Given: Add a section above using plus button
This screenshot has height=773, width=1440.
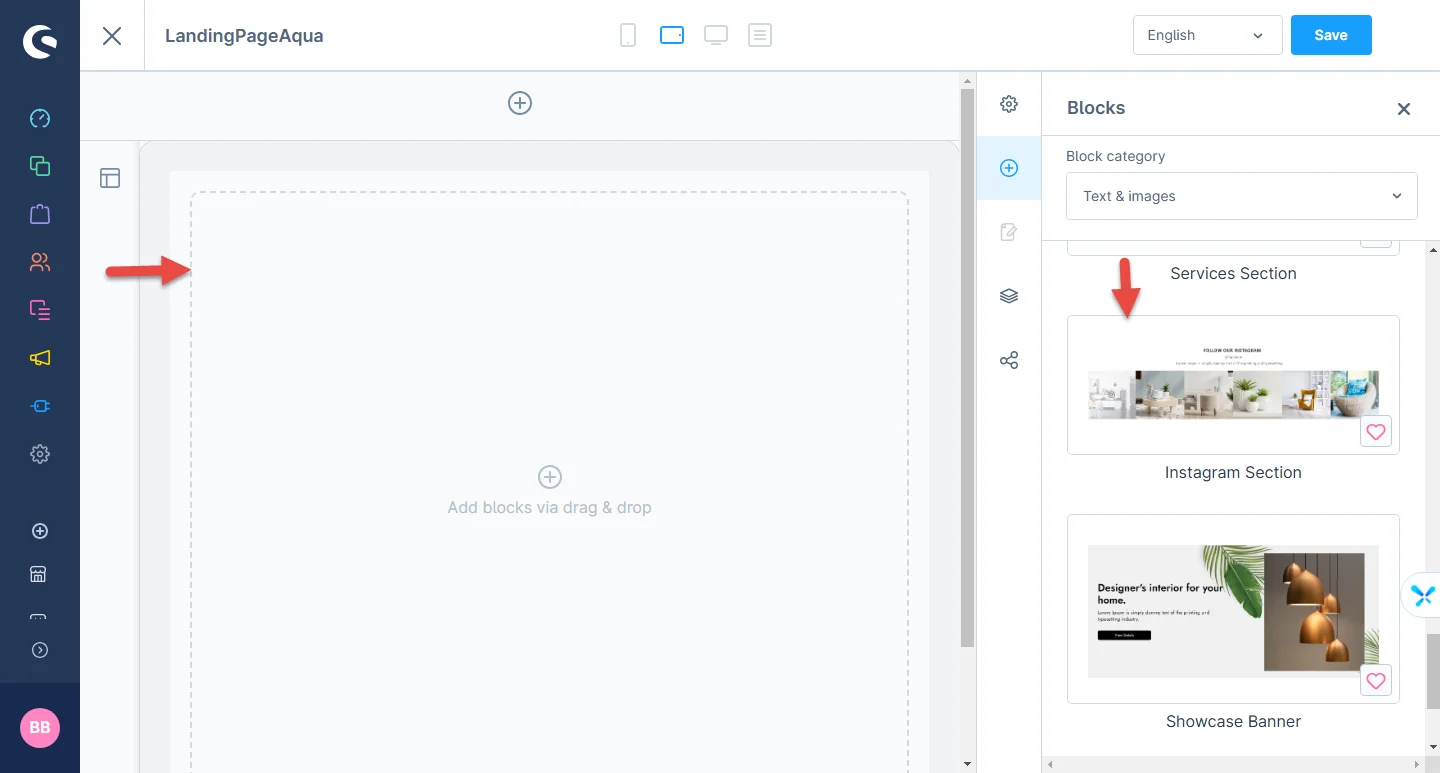Looking at the screenshot, I should [520, 103].
